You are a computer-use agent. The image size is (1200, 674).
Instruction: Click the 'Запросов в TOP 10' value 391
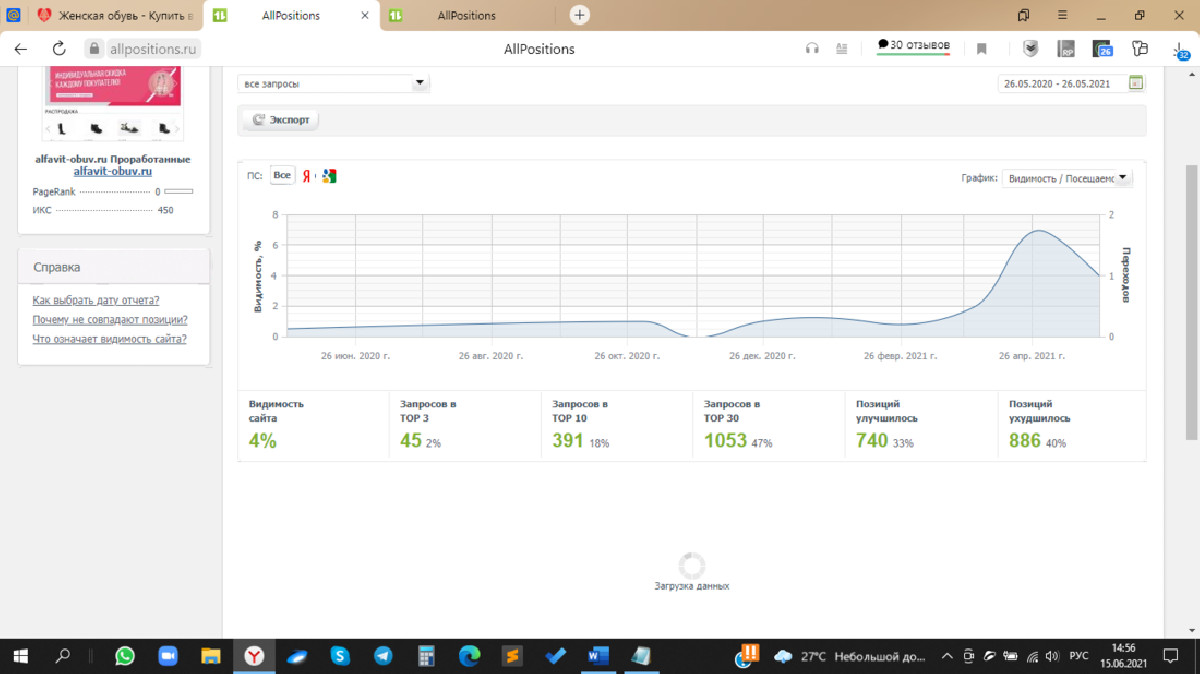pos(568,441)
